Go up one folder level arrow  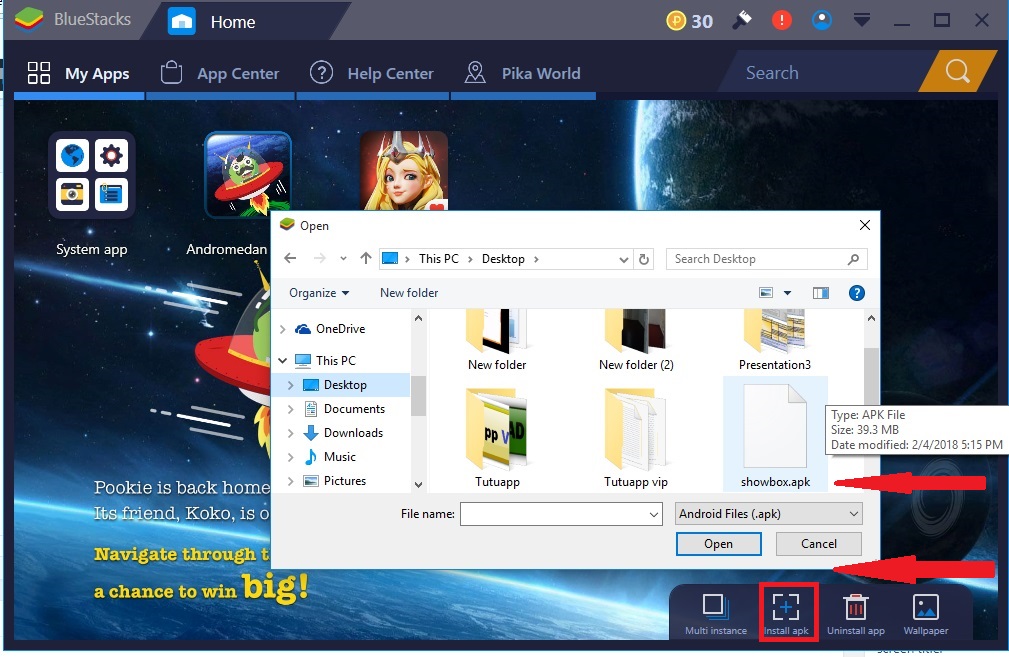click(x=366, y=259)
